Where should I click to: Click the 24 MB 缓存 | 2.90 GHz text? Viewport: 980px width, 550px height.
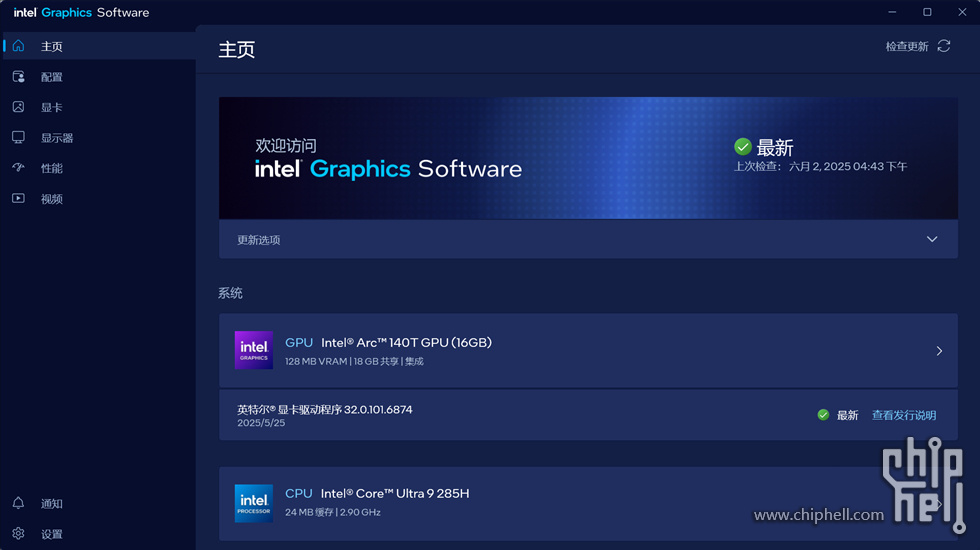point(332,512)
